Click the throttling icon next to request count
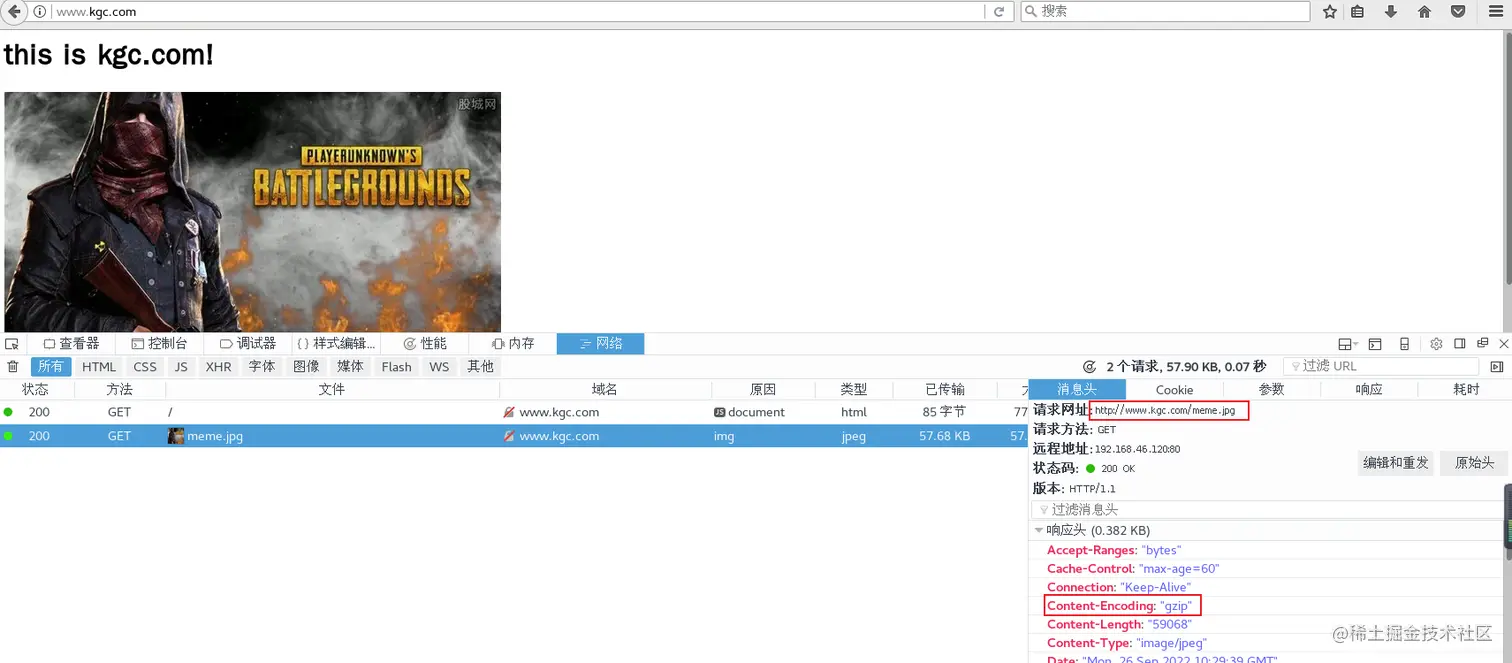The height and width of the screenshot is (663, 1512). point(1090,366)
